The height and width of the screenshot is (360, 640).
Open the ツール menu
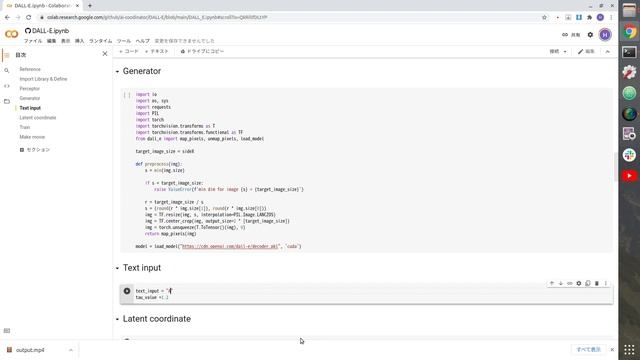point(124,41)
